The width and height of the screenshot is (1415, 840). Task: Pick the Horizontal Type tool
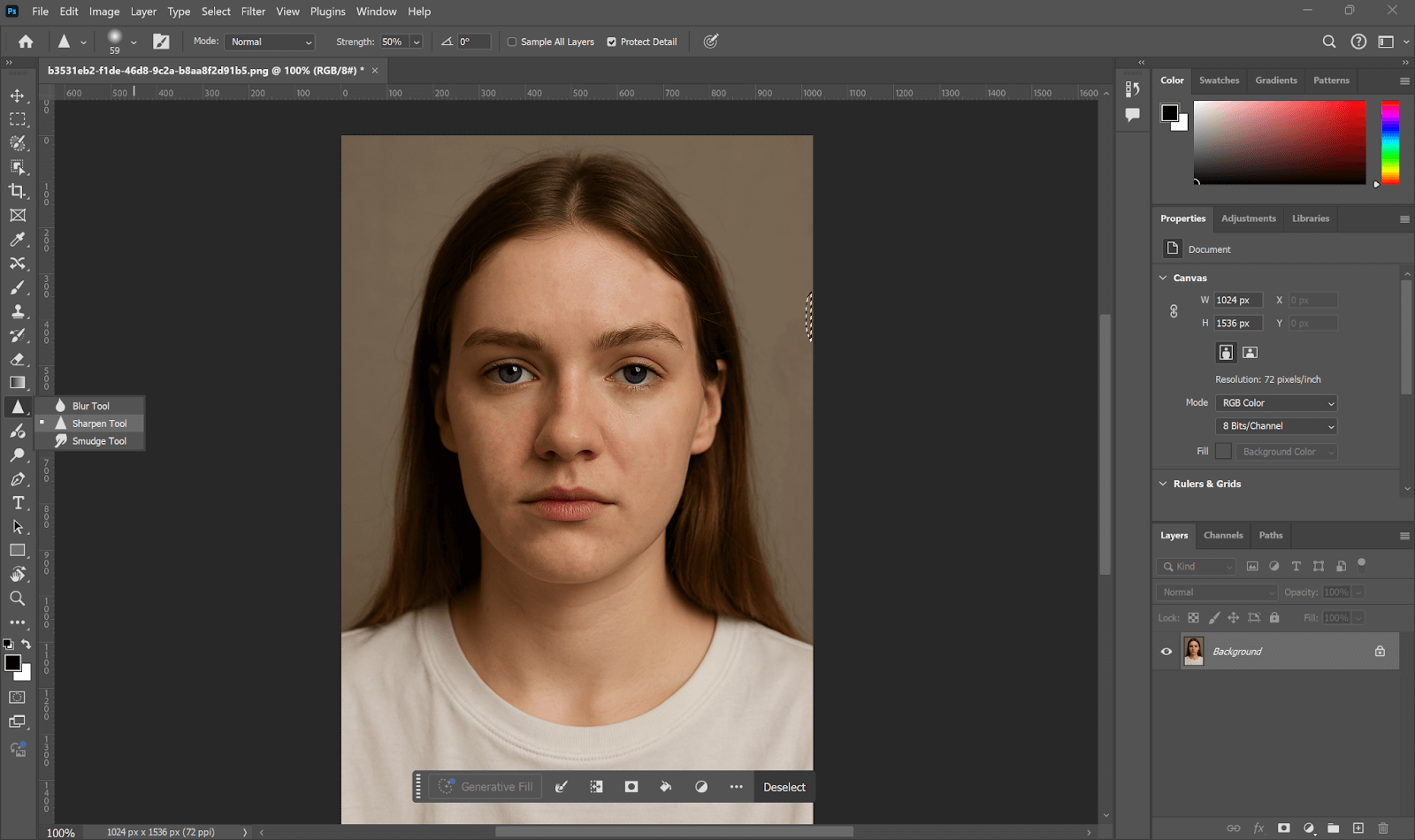coord(18,502)
